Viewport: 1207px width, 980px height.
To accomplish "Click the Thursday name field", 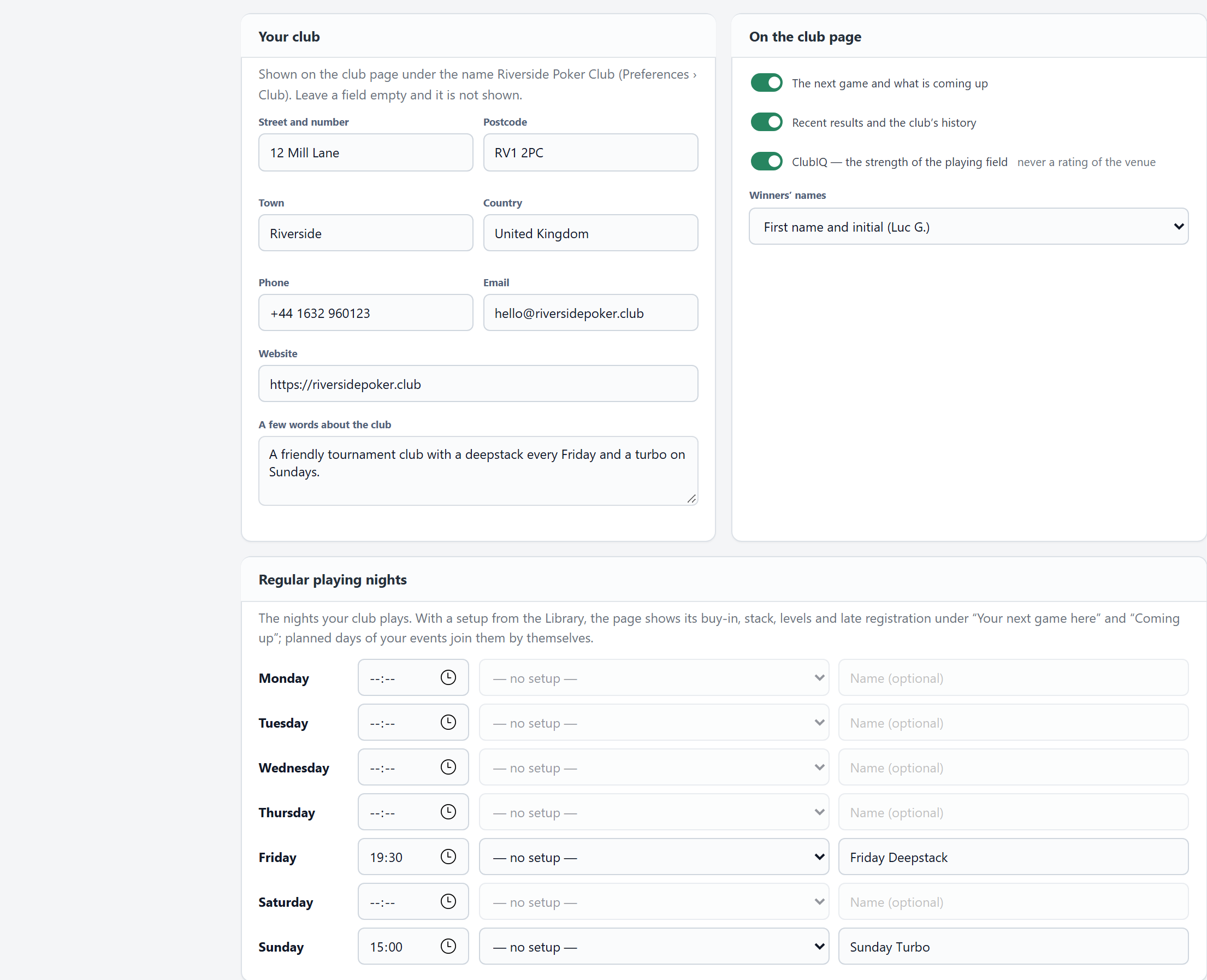I will (x=1013, y=812).
